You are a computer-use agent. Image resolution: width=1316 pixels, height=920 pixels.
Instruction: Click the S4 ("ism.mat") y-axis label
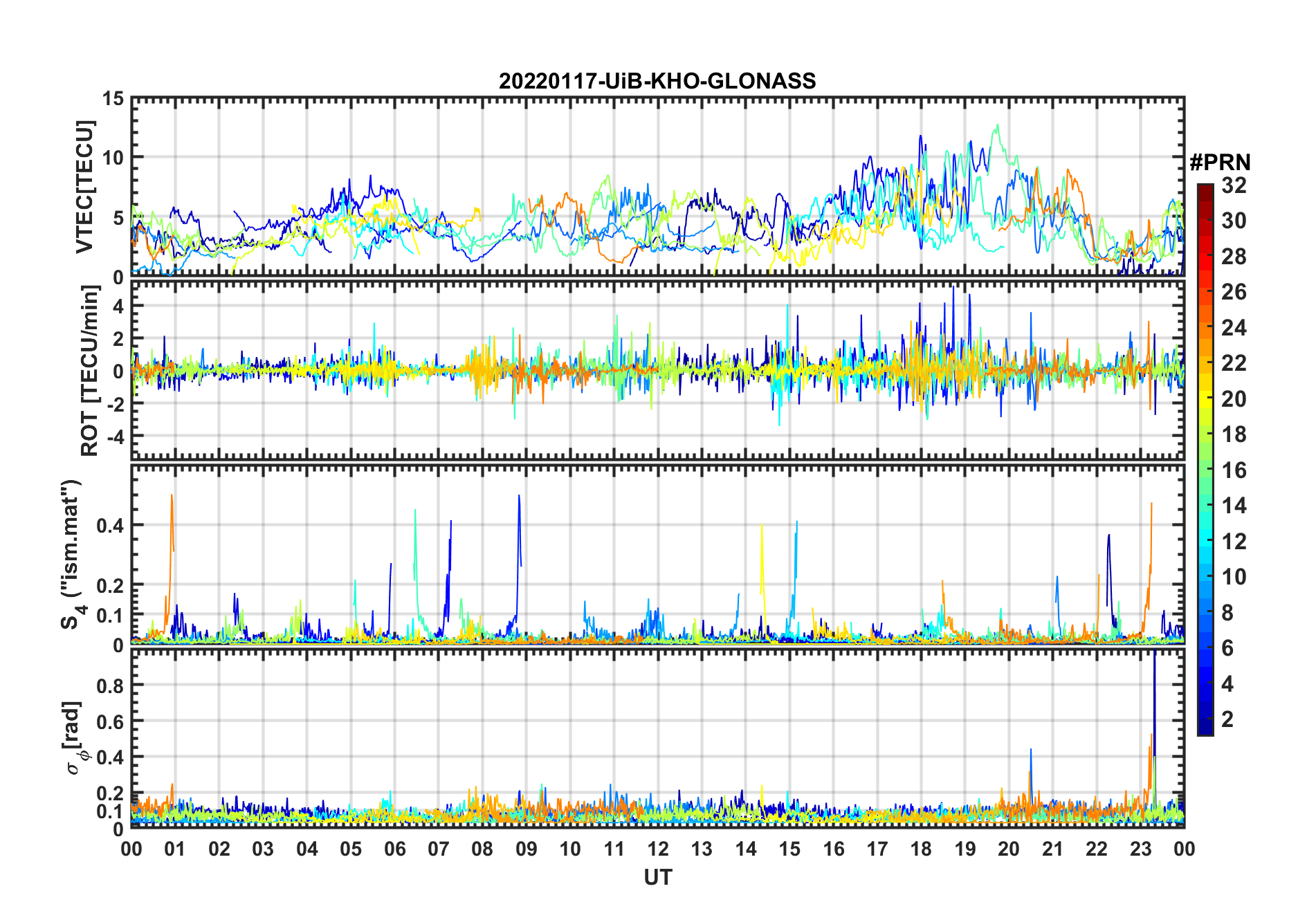73,555
